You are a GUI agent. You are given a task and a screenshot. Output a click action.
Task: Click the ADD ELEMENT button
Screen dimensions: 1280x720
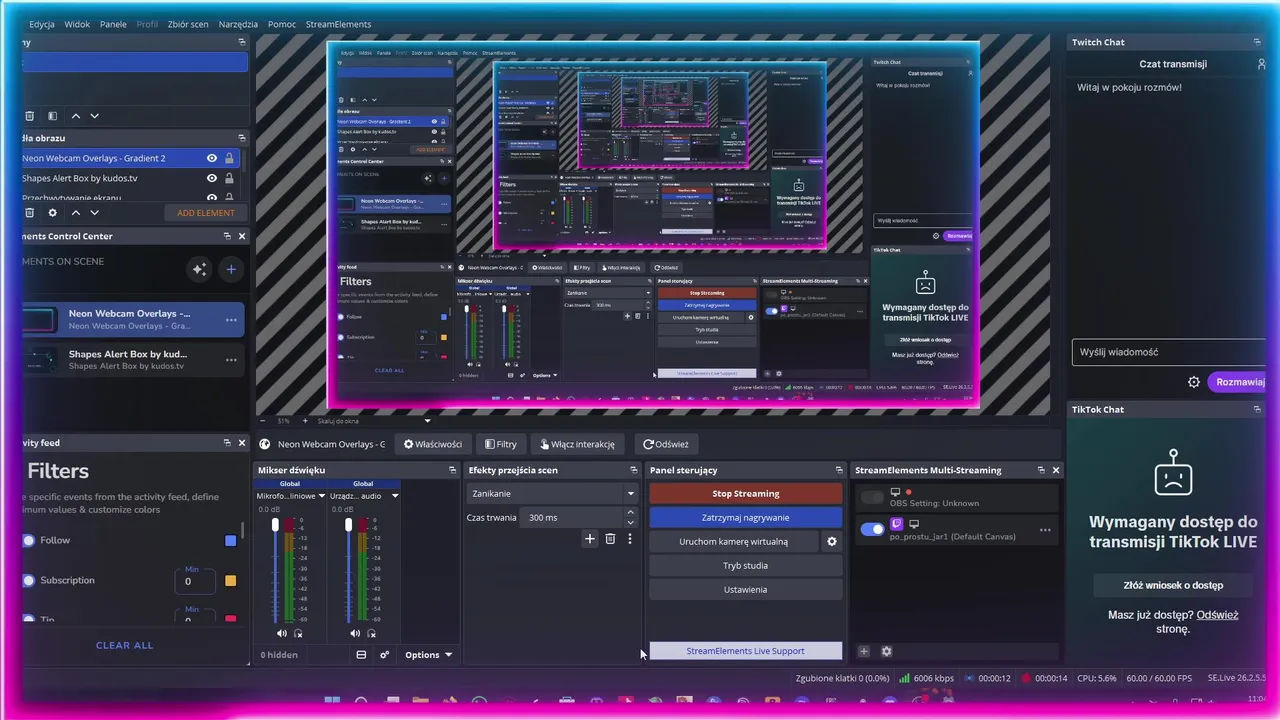coord(206,213)
